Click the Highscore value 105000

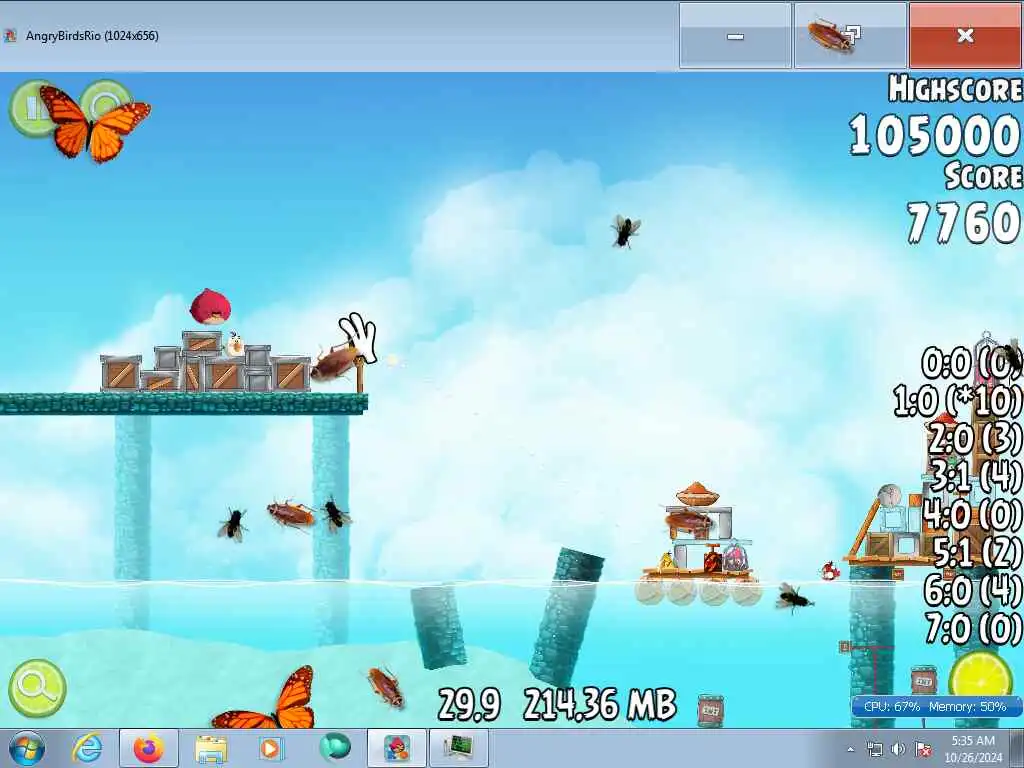coord(935,135)
